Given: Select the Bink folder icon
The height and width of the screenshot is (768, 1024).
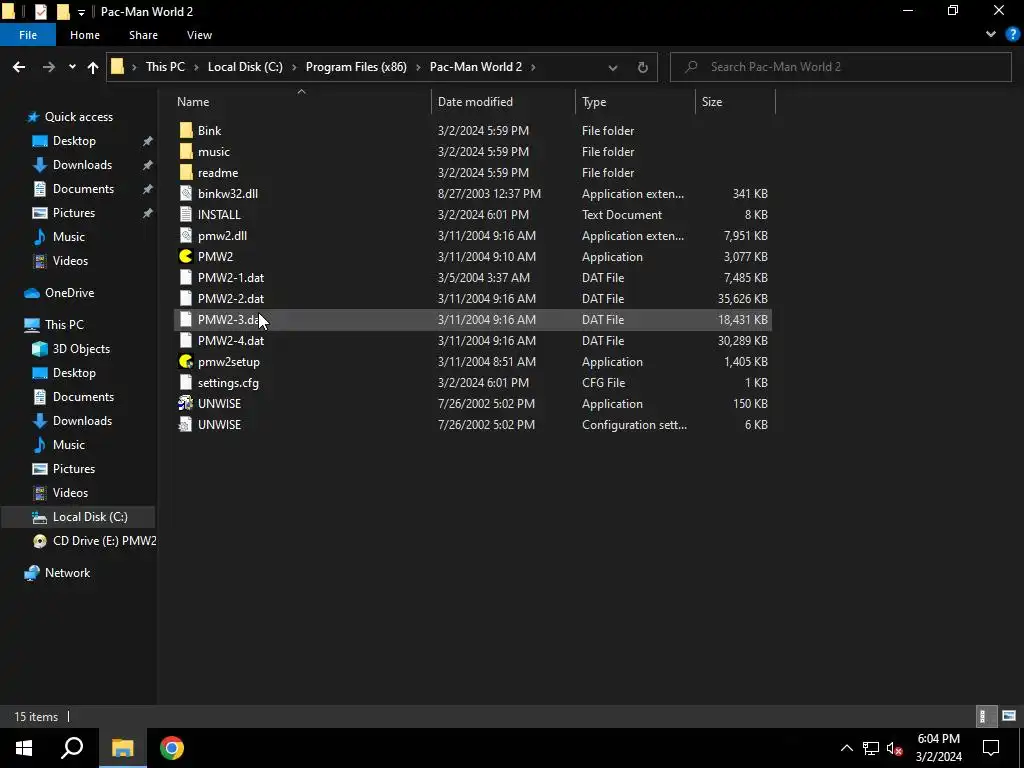Looking at the screenshot, I should [x=186, y=131].
